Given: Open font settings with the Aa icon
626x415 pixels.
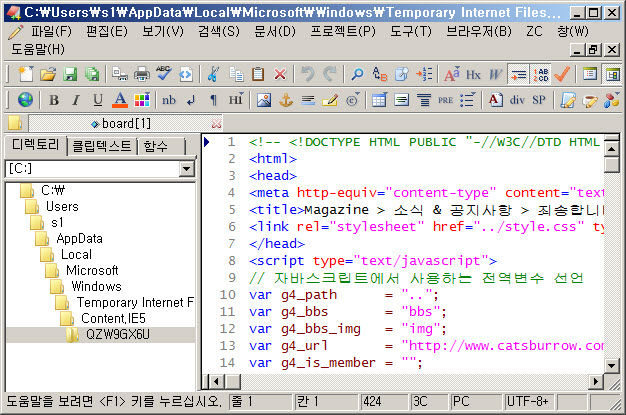Looking at the screenshot, I should pos(452,74).
